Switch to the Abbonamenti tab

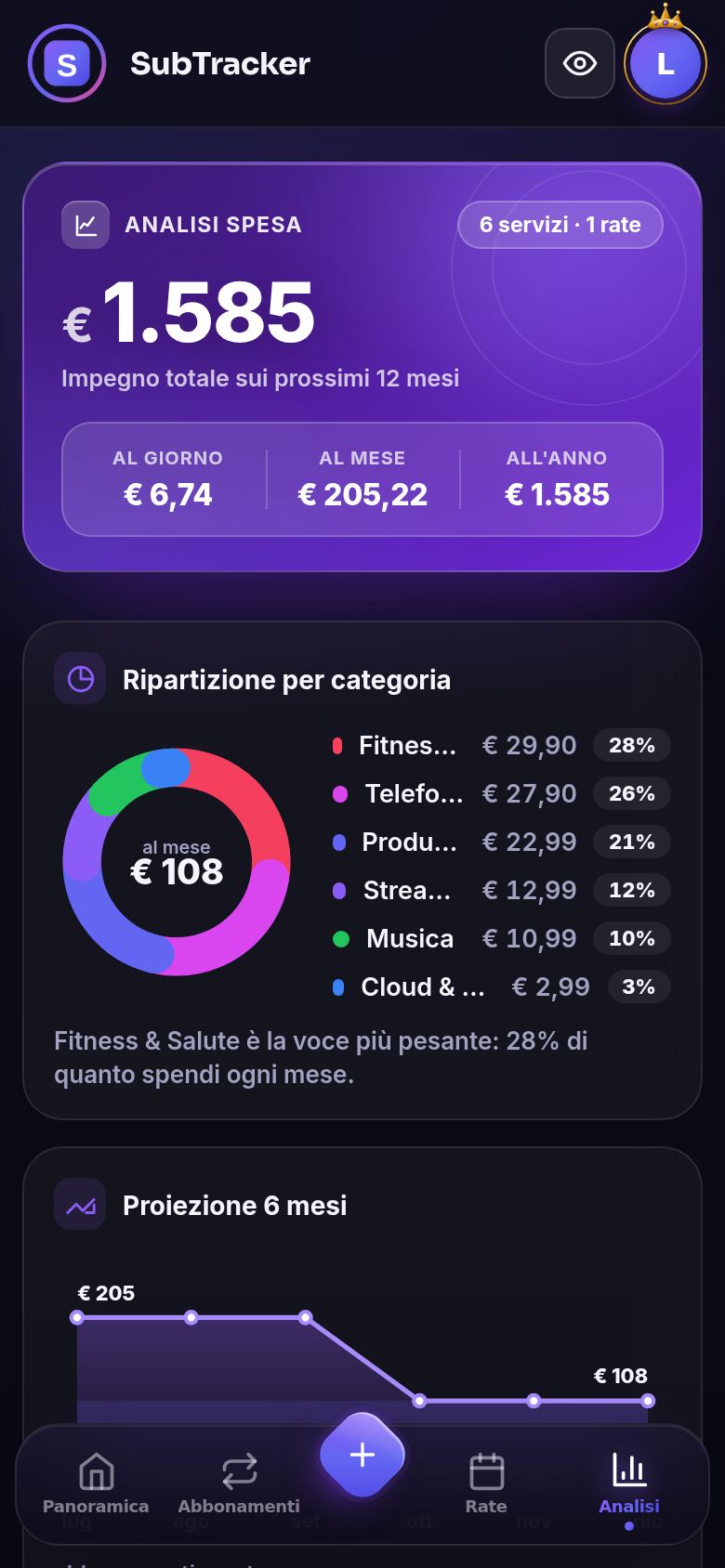coord(239,1483)
